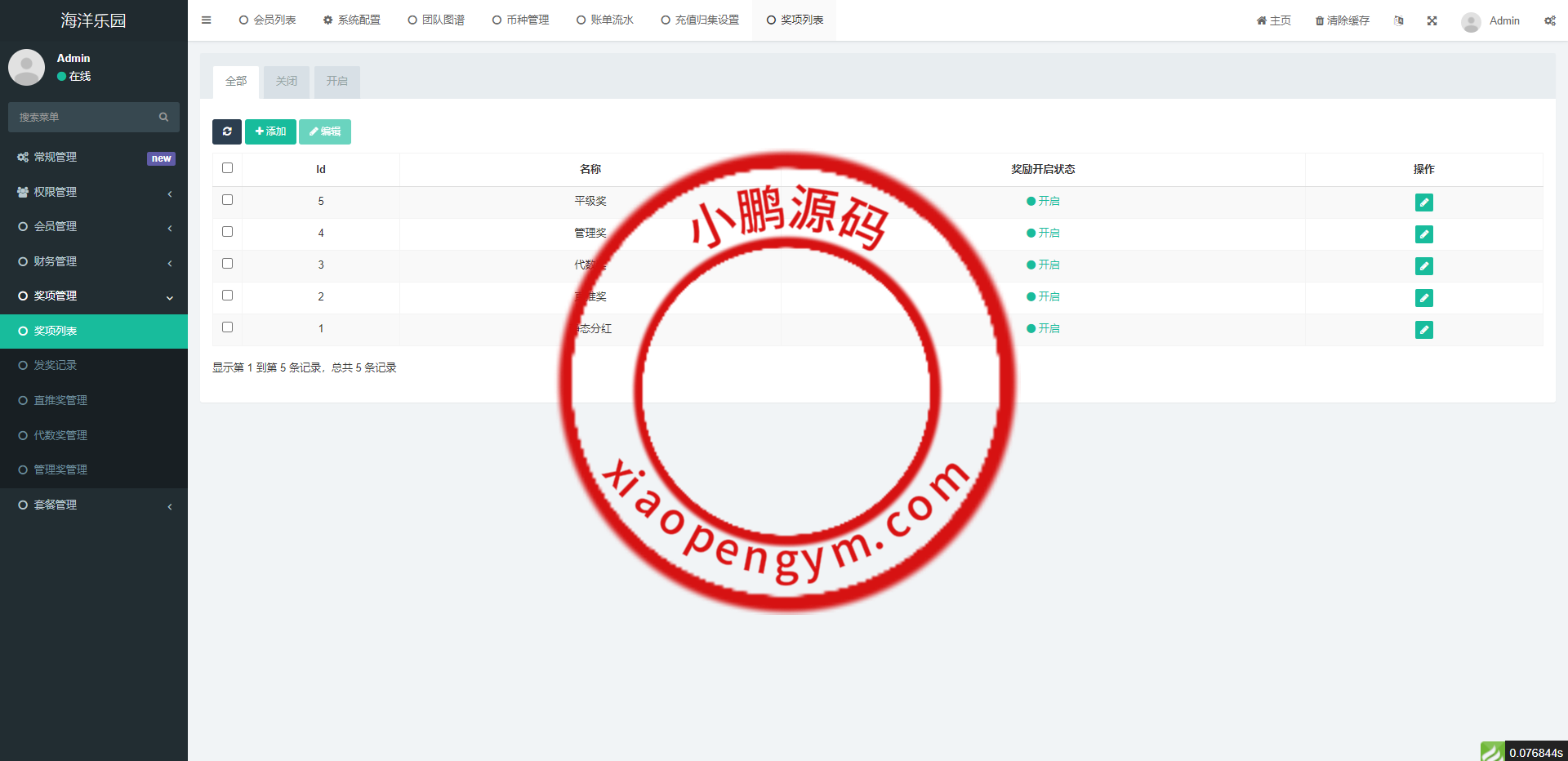
Task: Toggle sidebar with the hamburger menu icon
Action: point(207,20)
